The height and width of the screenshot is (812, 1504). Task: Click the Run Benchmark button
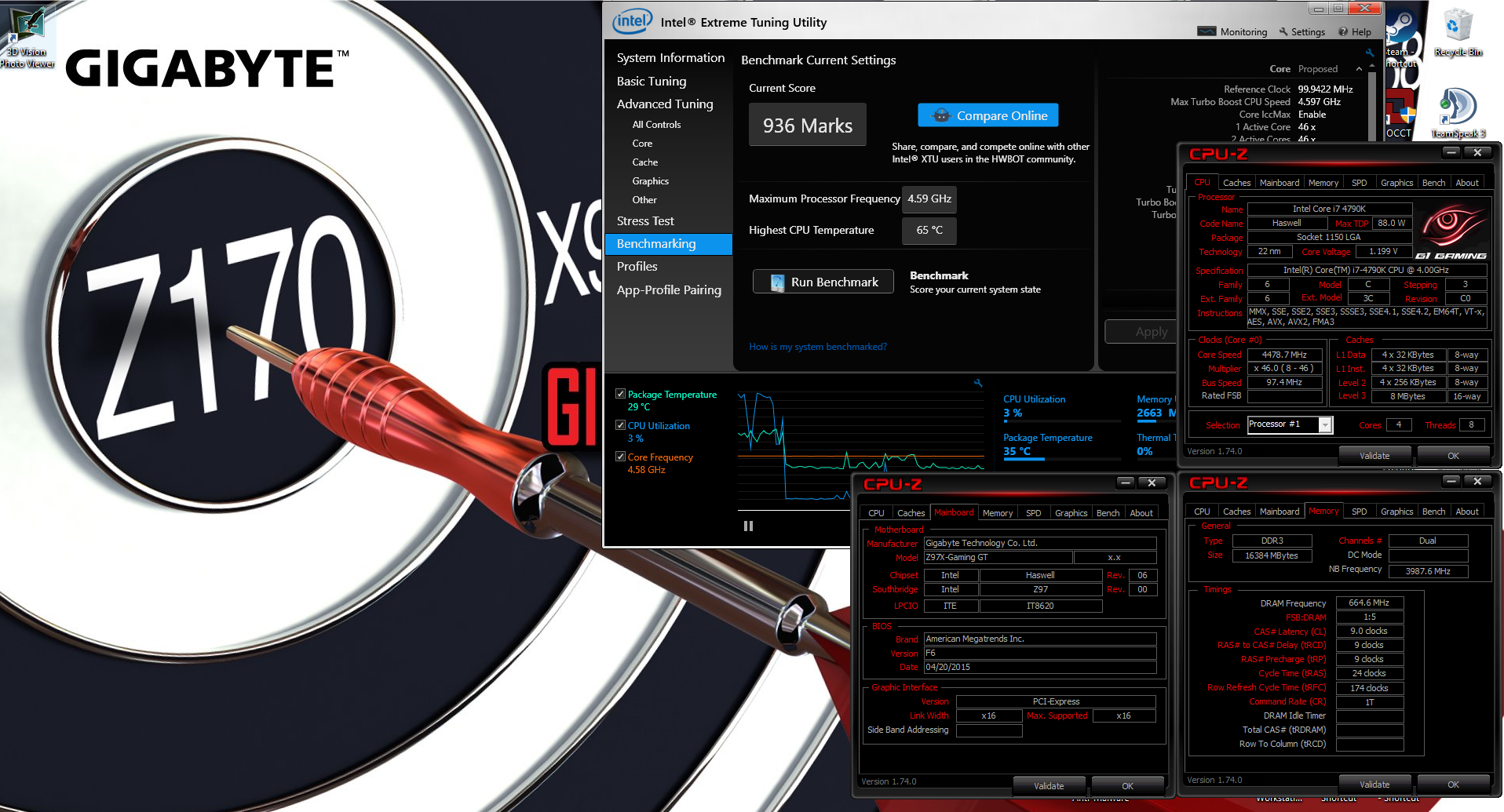[823, 282]
